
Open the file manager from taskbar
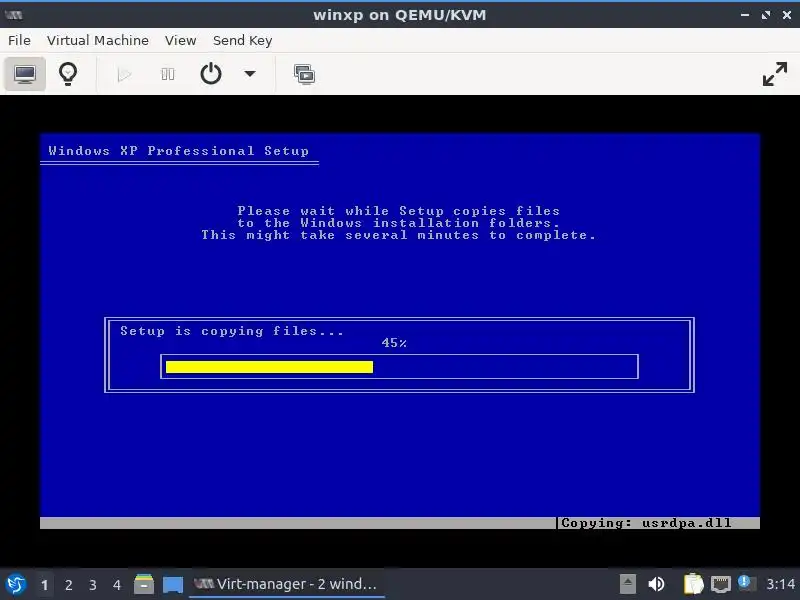point(144,584)
